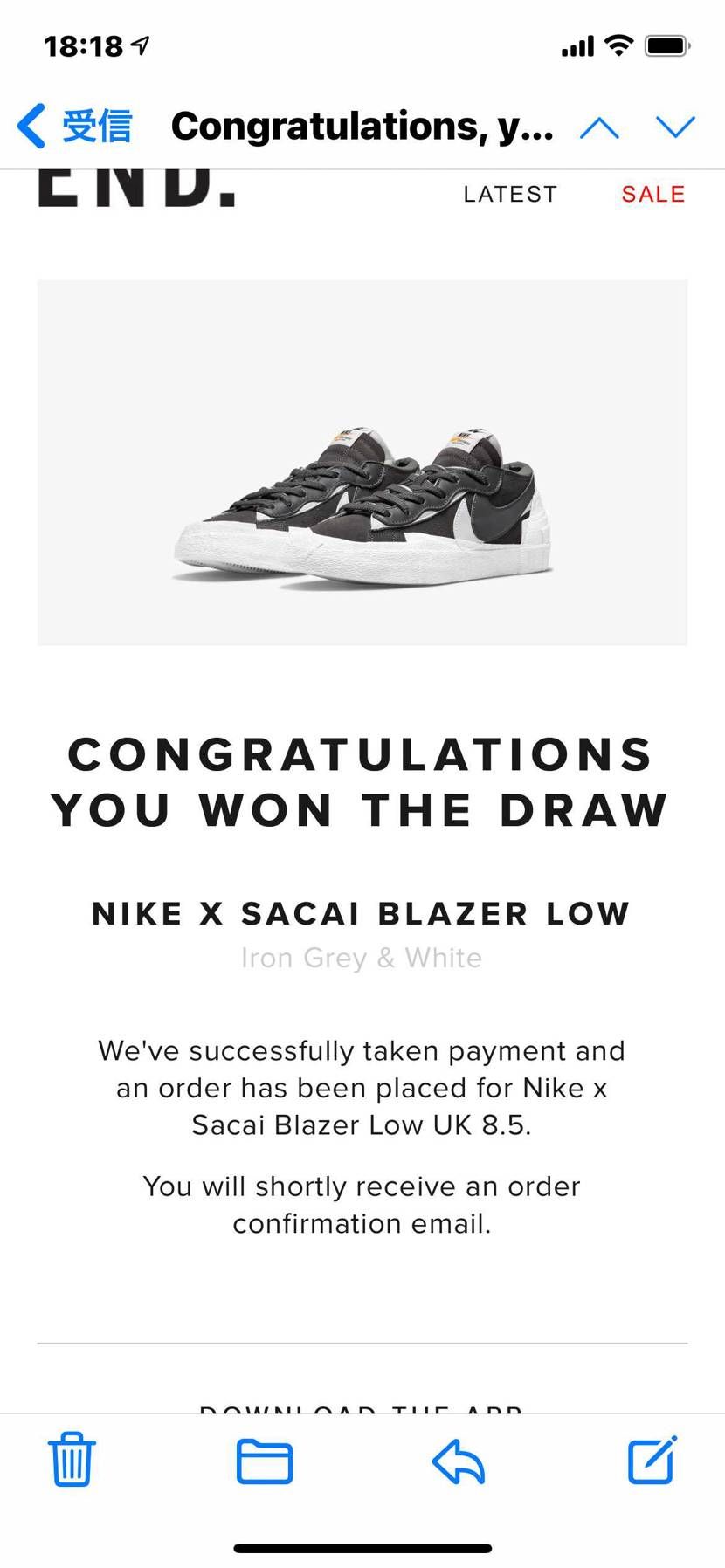Tap the Wi-Fi status icon
Image resolution: width=725 pixels, height=1568 pixels.
[x=618, y=45]
